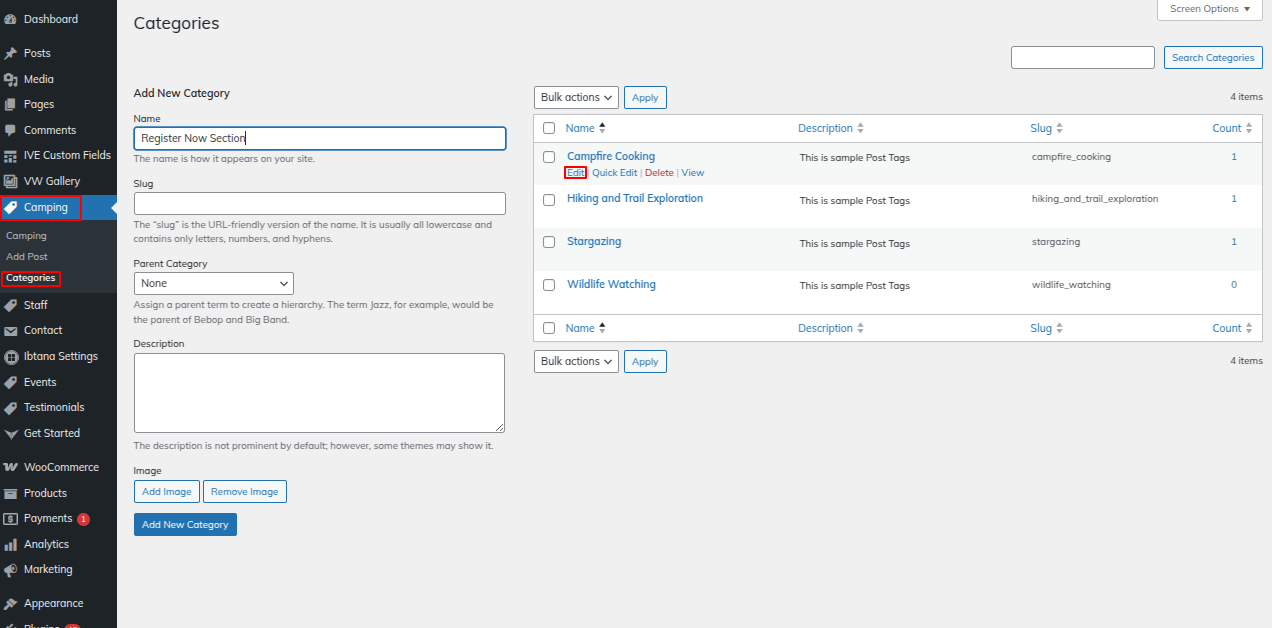
Task: Select the Comments speech bubble icon
Action: (x=11, y=131)
